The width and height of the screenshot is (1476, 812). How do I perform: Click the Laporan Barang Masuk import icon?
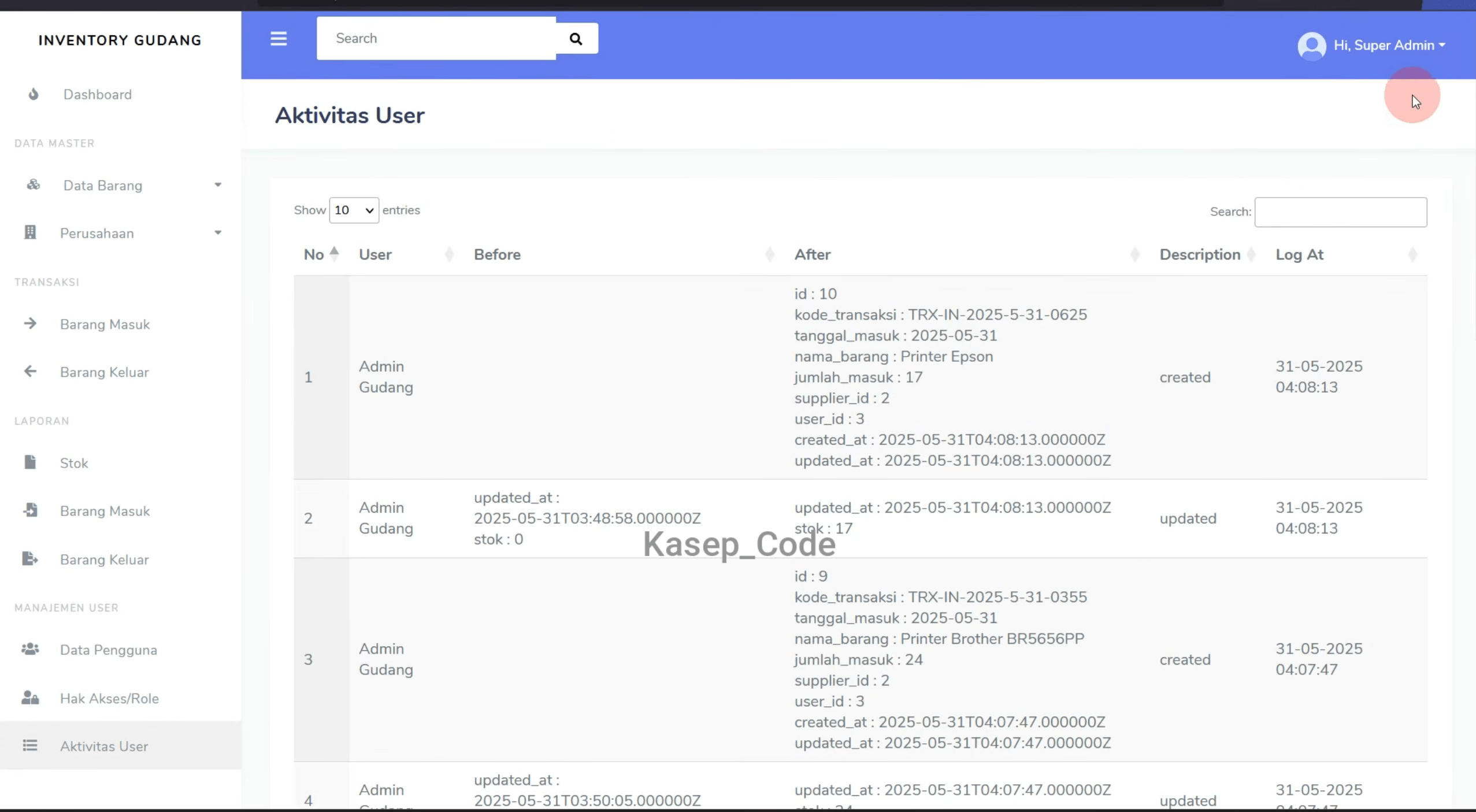click(x=30, y=510)
